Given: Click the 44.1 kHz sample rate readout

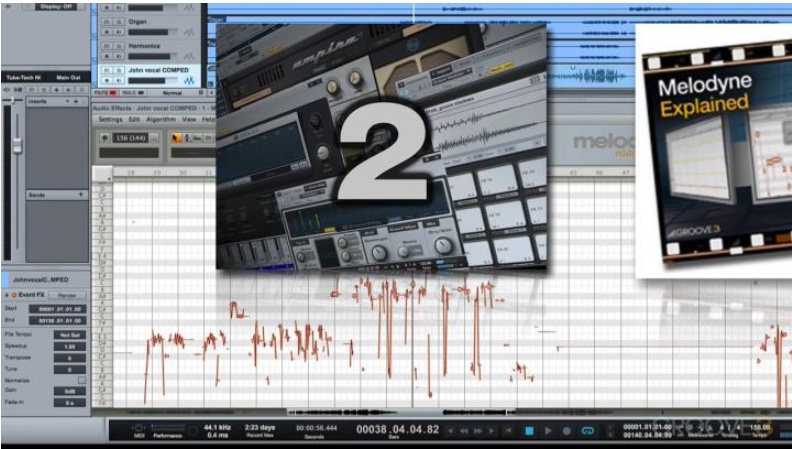Looking at the screenshot, I should pyautogui.click(x=218, y=428).
